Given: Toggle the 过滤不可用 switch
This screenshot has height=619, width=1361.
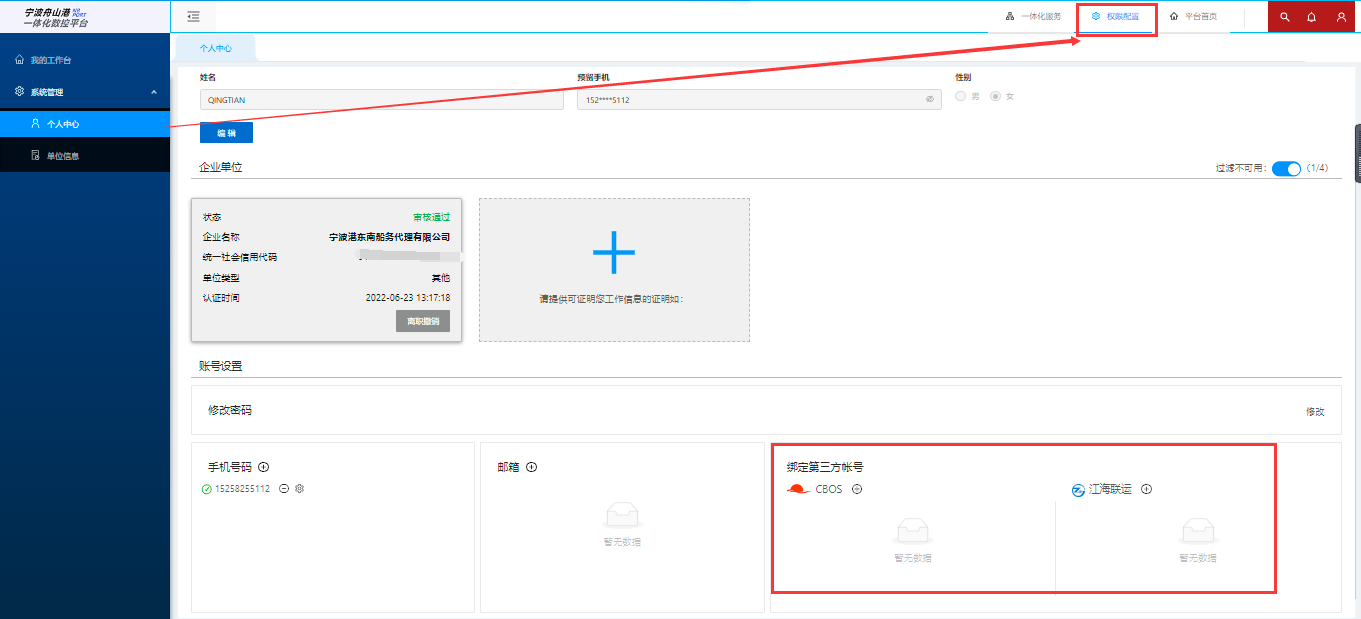Looking at the screenshot, I should [x=1286, y=168].
